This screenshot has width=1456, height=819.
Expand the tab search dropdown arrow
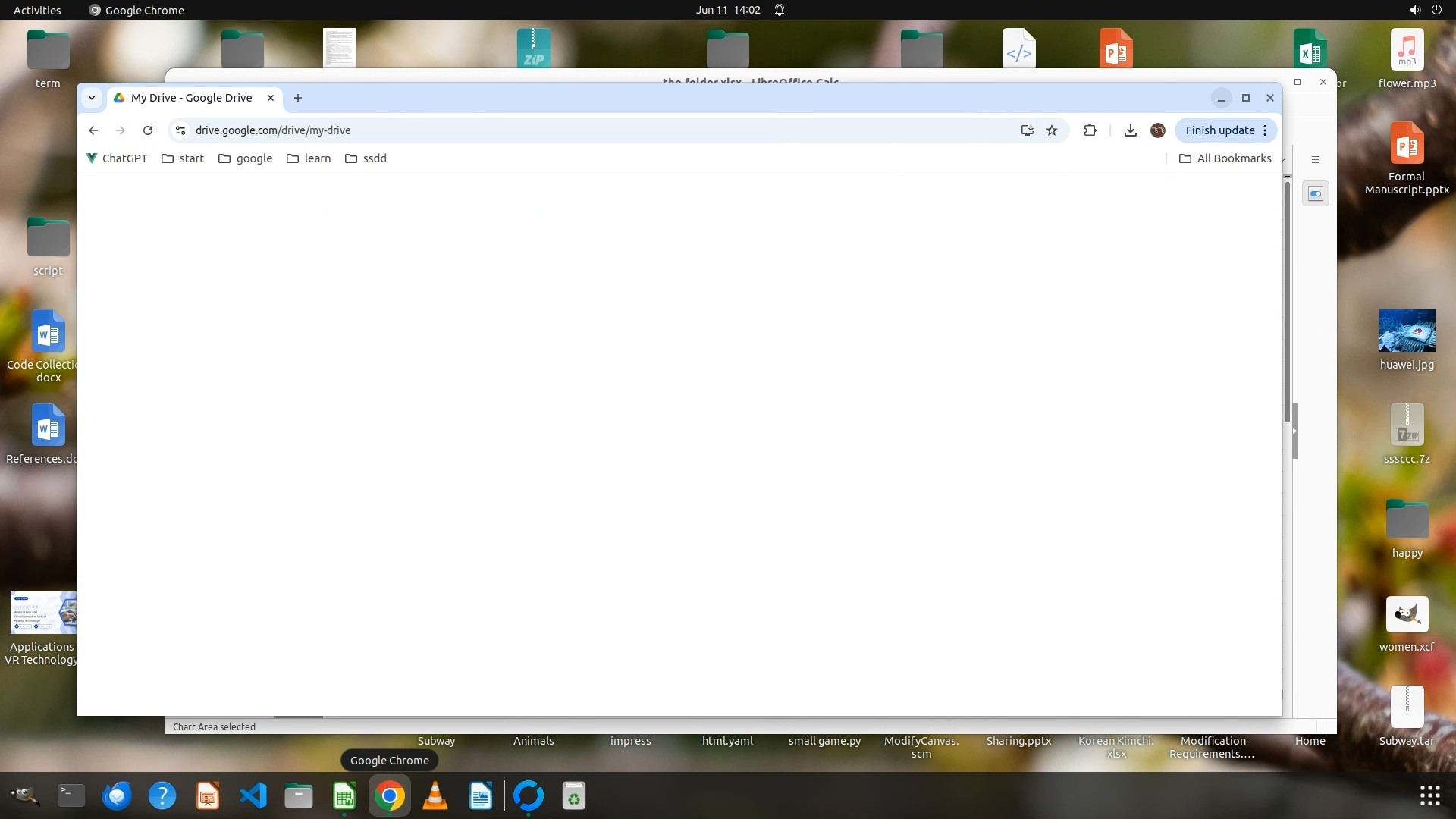point(92,98)
